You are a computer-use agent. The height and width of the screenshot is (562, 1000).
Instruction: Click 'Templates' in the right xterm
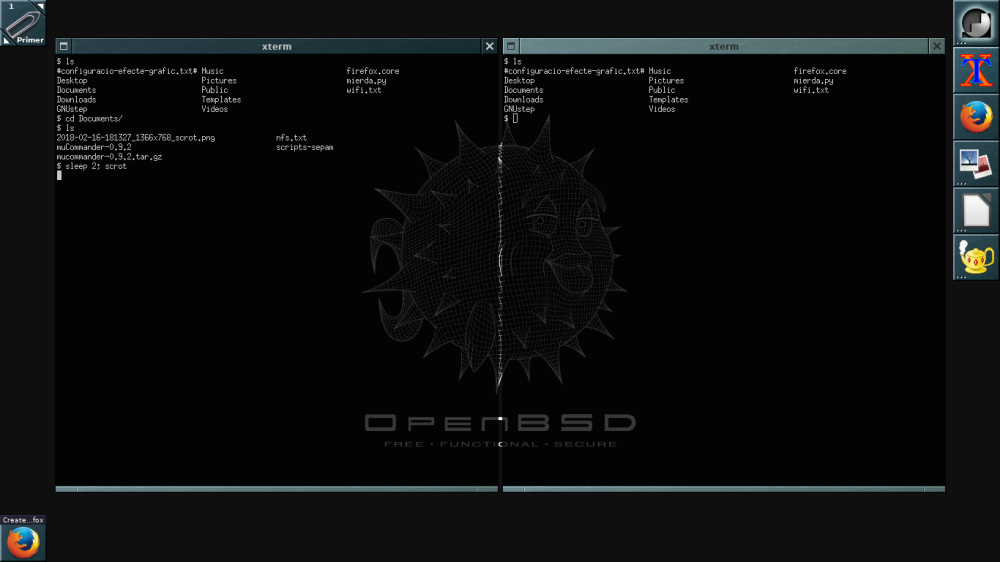point(668,100)
